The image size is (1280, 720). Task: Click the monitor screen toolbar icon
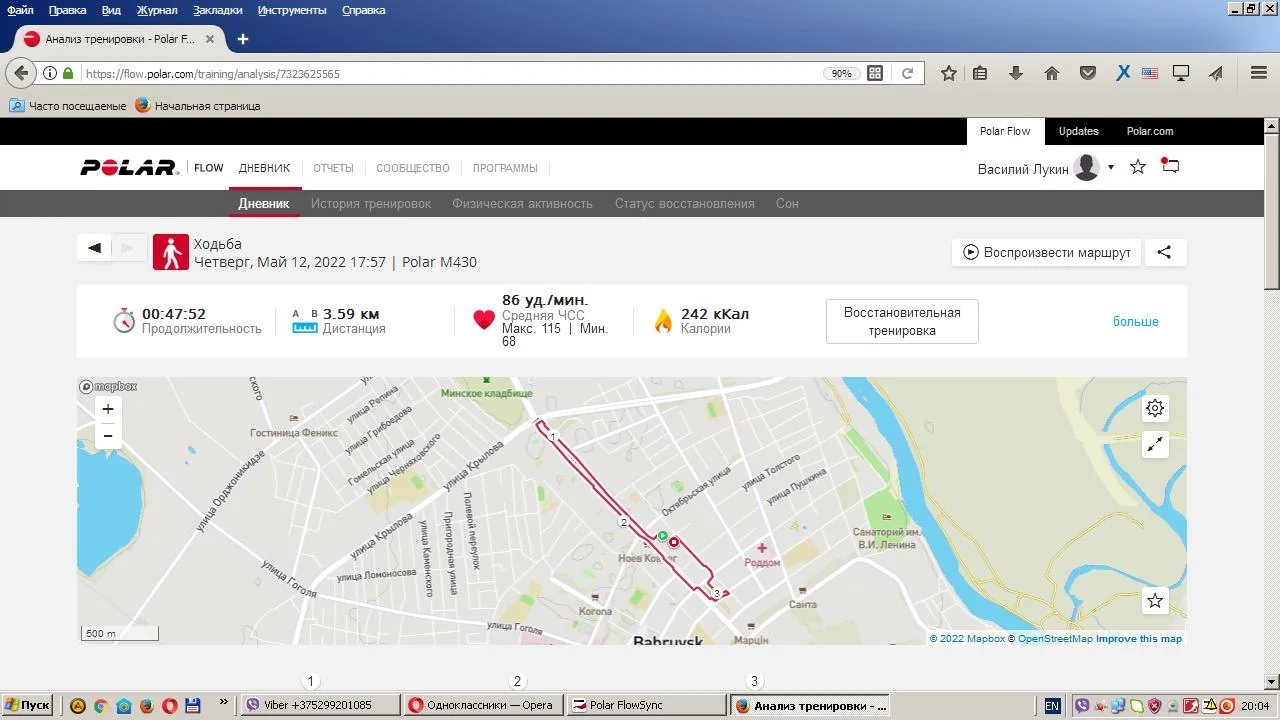click(x=1181, y=73)
